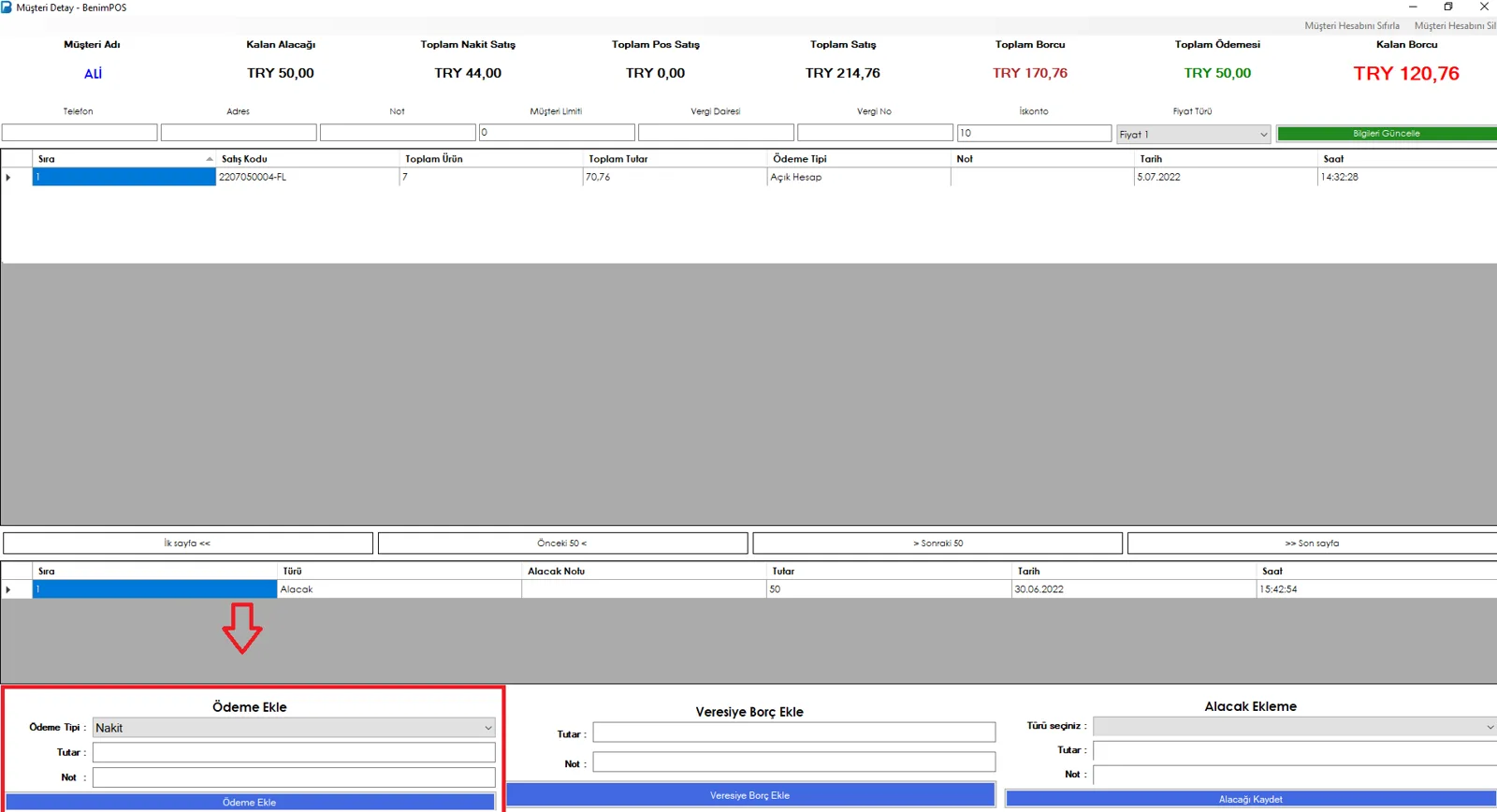
Task: Click the Satış Kodu column header
Action: coord(308,159)
